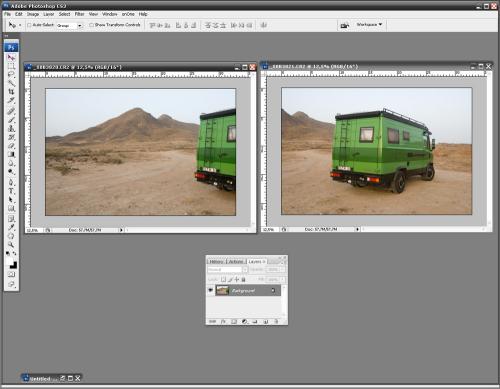Select the Rectangle shape tool

[x=11, y=208]
